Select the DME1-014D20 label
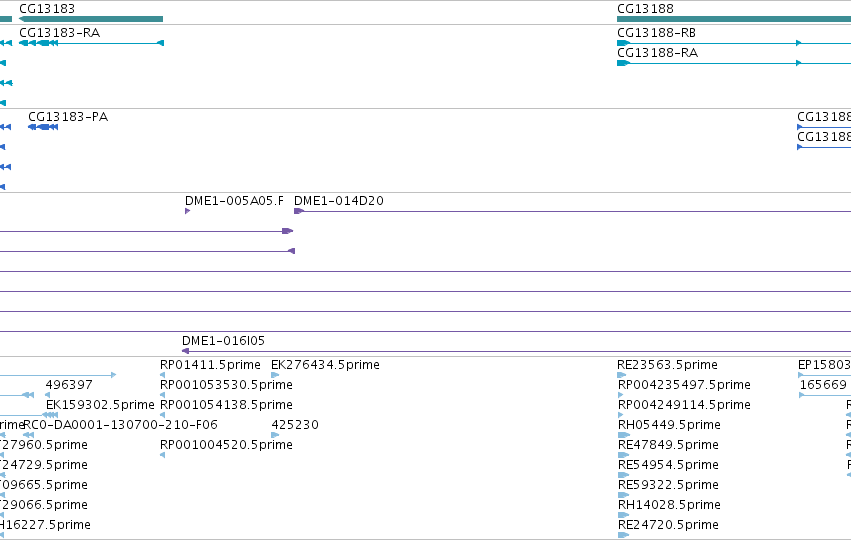Image resolution: width=851 pixels, height=540 pixels. (x=339, y=201)
